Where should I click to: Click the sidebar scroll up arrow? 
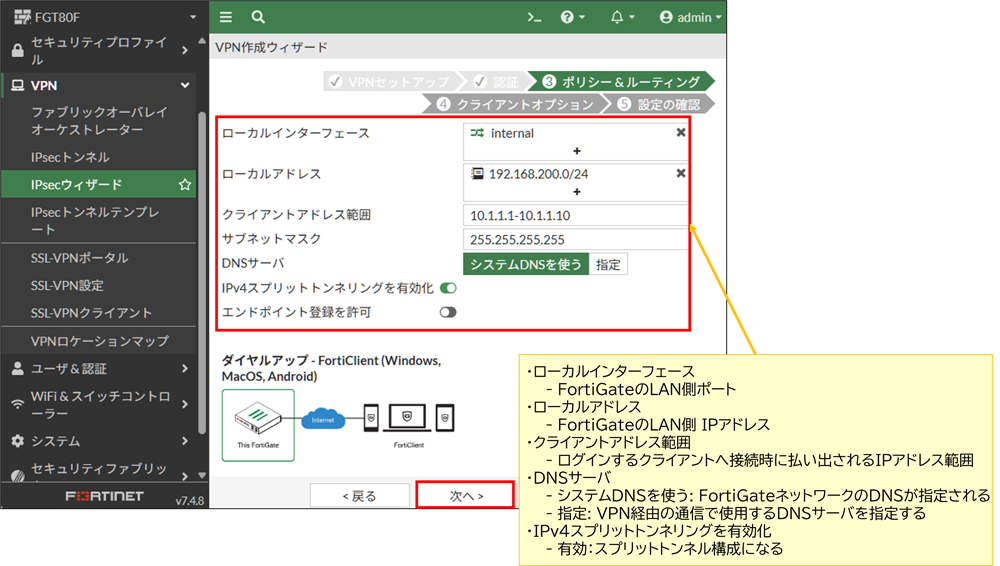(x=202, y=41)
